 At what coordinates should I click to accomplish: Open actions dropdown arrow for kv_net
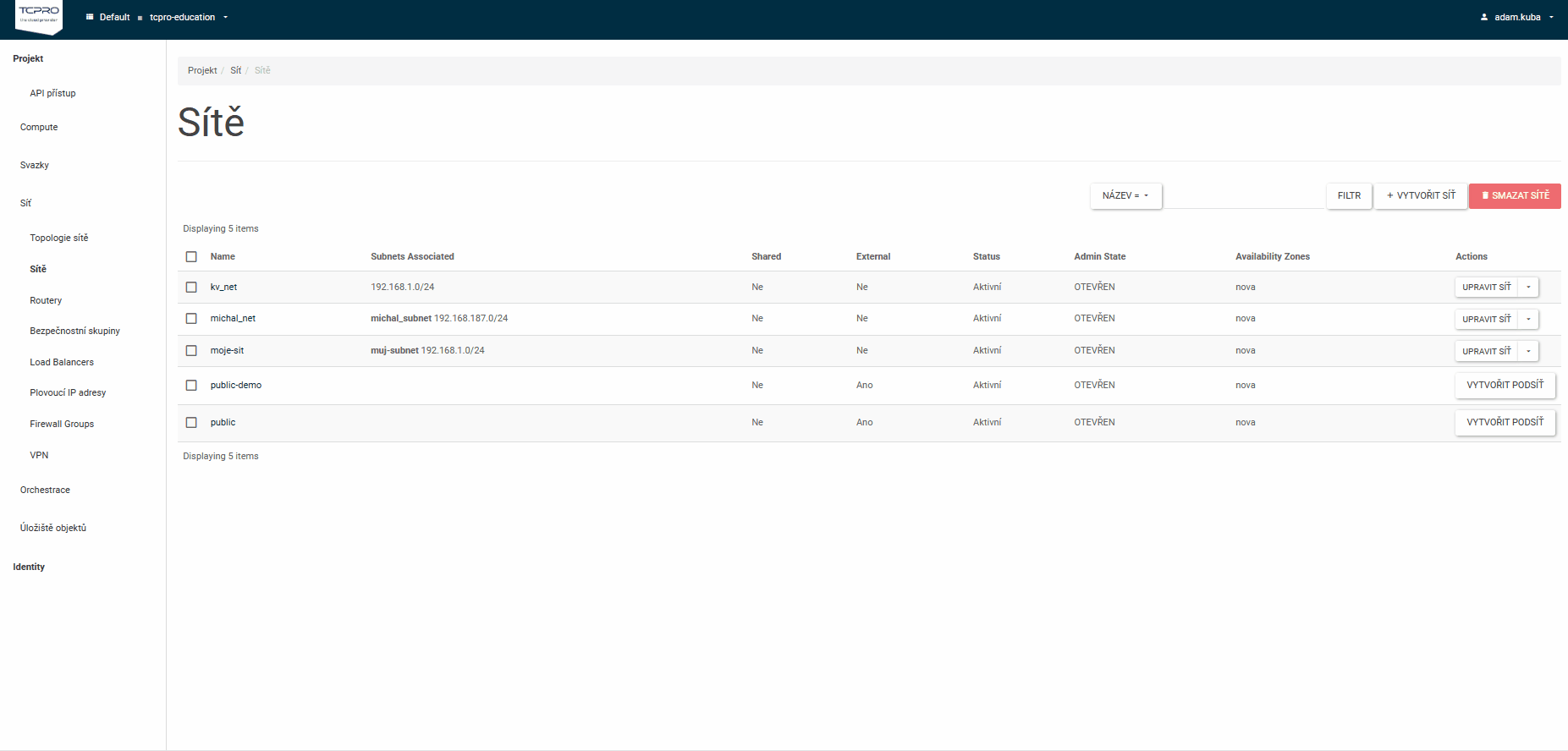pos(1528,287)
